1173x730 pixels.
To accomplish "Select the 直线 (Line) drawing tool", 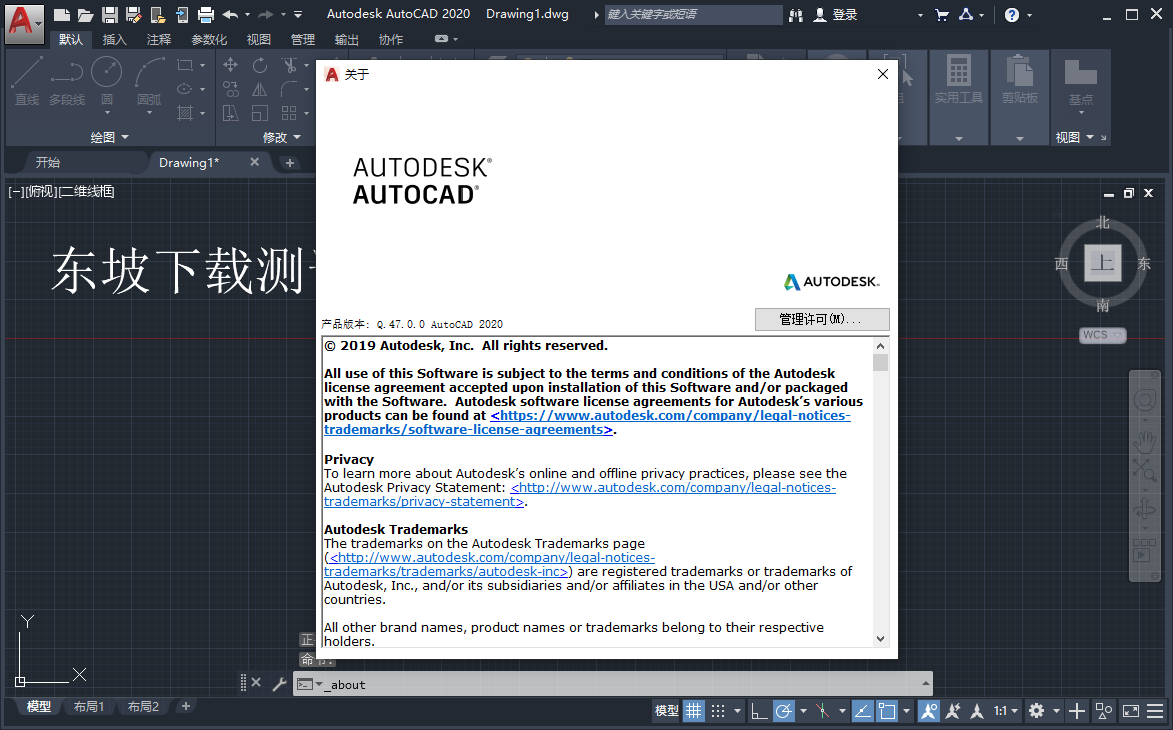I will (x=26, y=80).
